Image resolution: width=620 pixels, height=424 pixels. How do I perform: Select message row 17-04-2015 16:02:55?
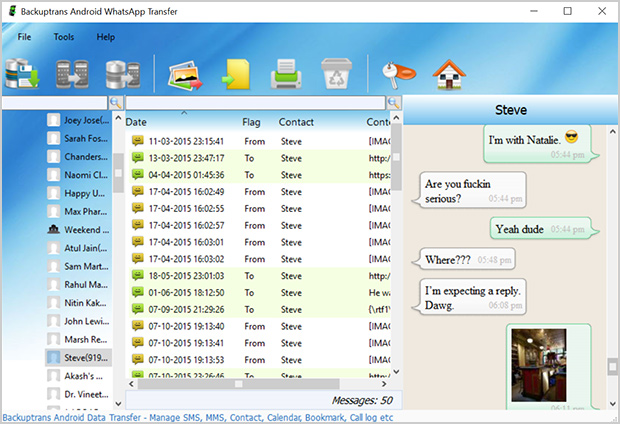[x=260, y=208]
